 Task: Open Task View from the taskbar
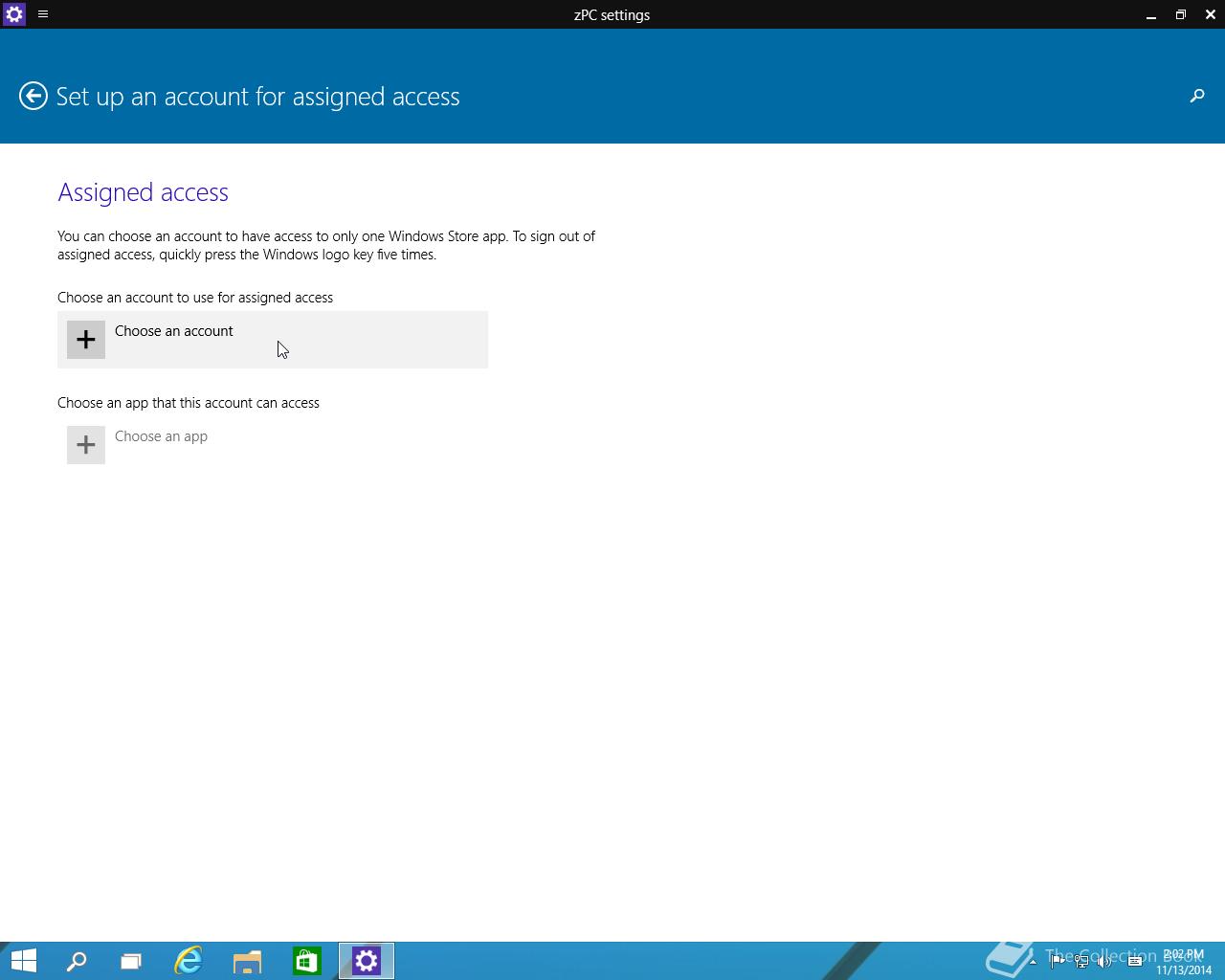(131, 961)
